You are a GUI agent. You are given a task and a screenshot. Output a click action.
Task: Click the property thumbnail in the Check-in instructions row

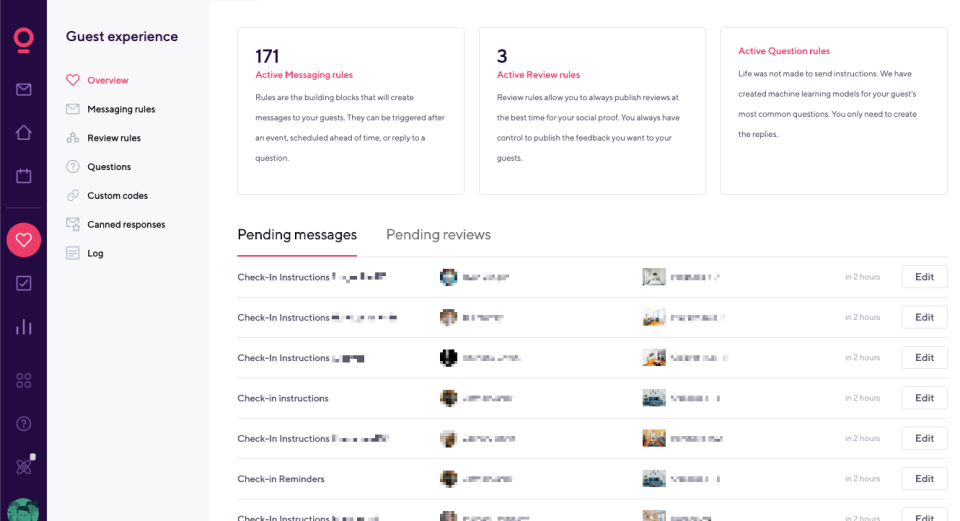click(x=654, y=398)
